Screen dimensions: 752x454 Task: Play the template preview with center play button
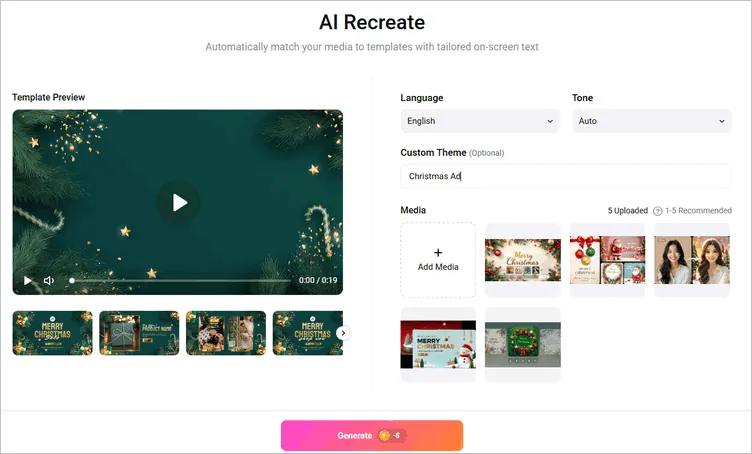[178, 202]
